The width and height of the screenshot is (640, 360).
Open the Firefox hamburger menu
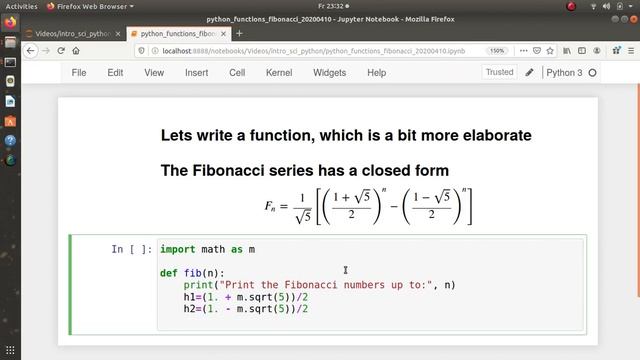631,51
